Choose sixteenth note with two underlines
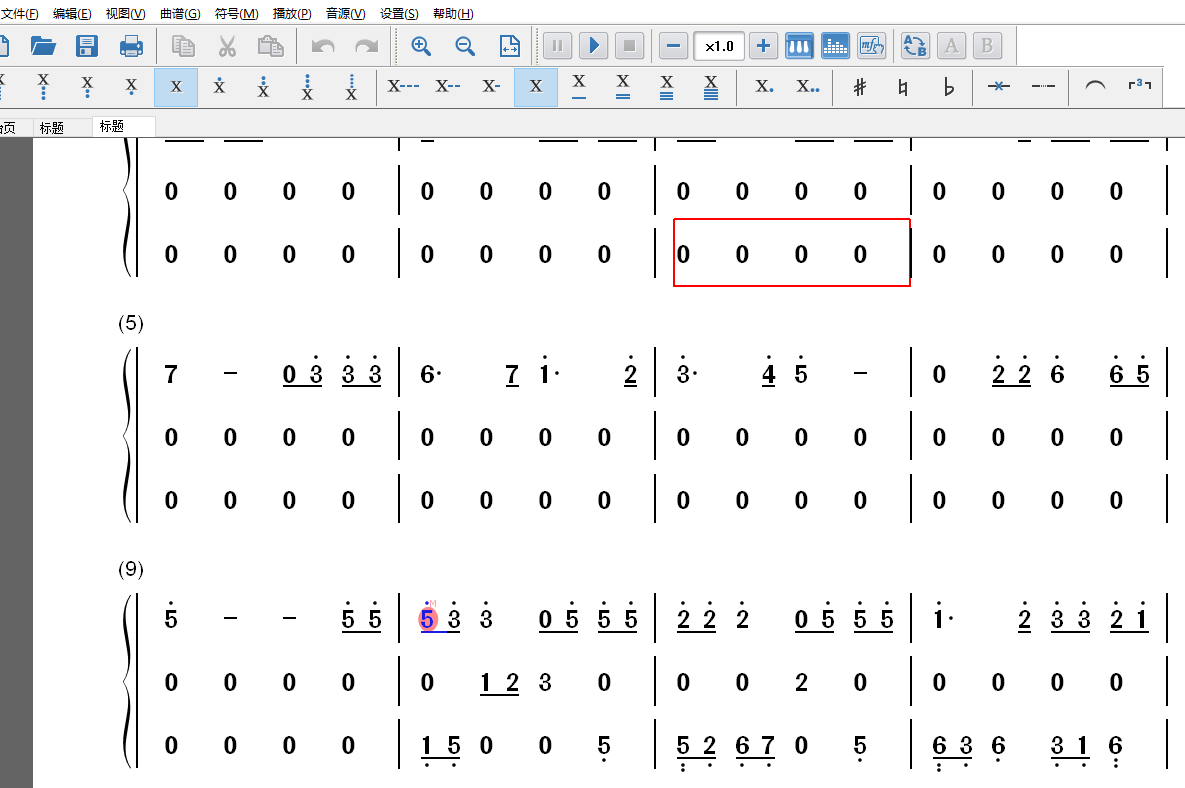This screenshot has height=788, width=1185. pyautogui.click(x=623, y=87)
